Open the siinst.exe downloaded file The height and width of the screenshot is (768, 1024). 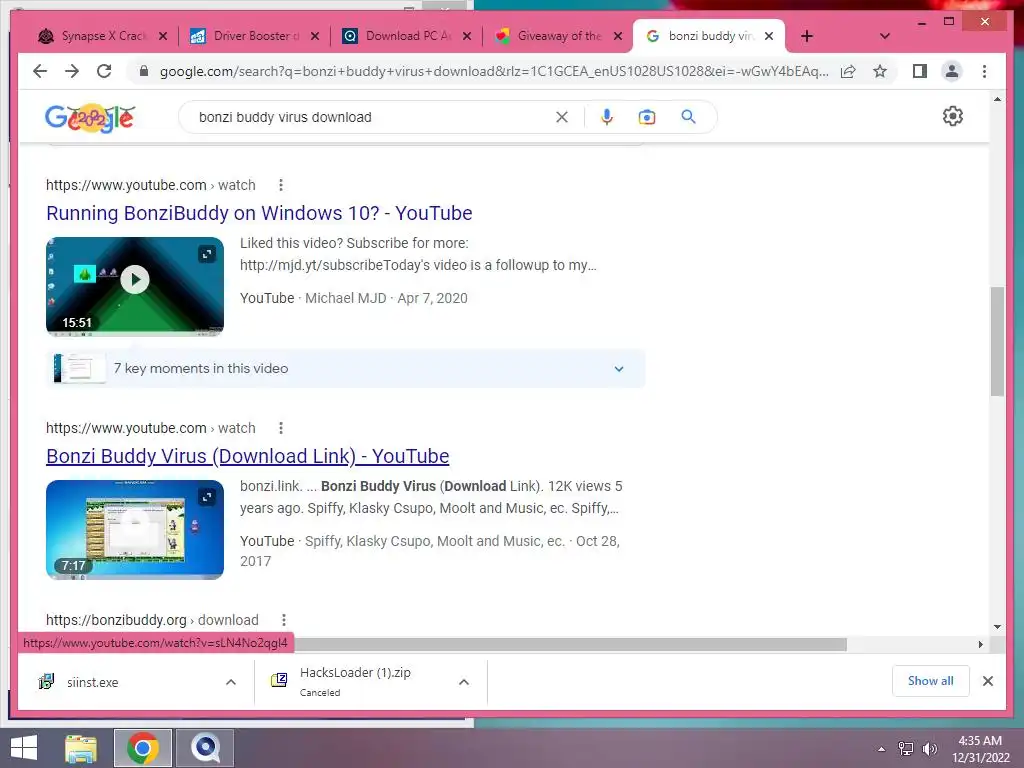coord(91,682)
